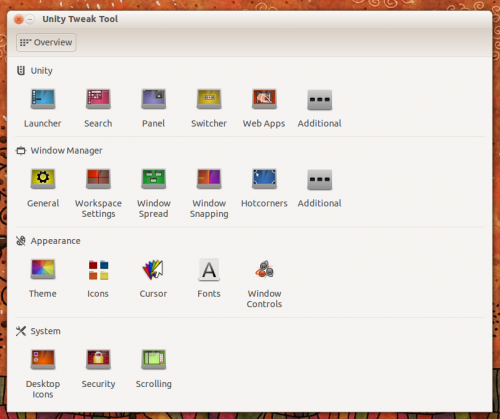Open the Switcher settings icon
Viewport: 500px width, 419px height.
tap(209, 99)
